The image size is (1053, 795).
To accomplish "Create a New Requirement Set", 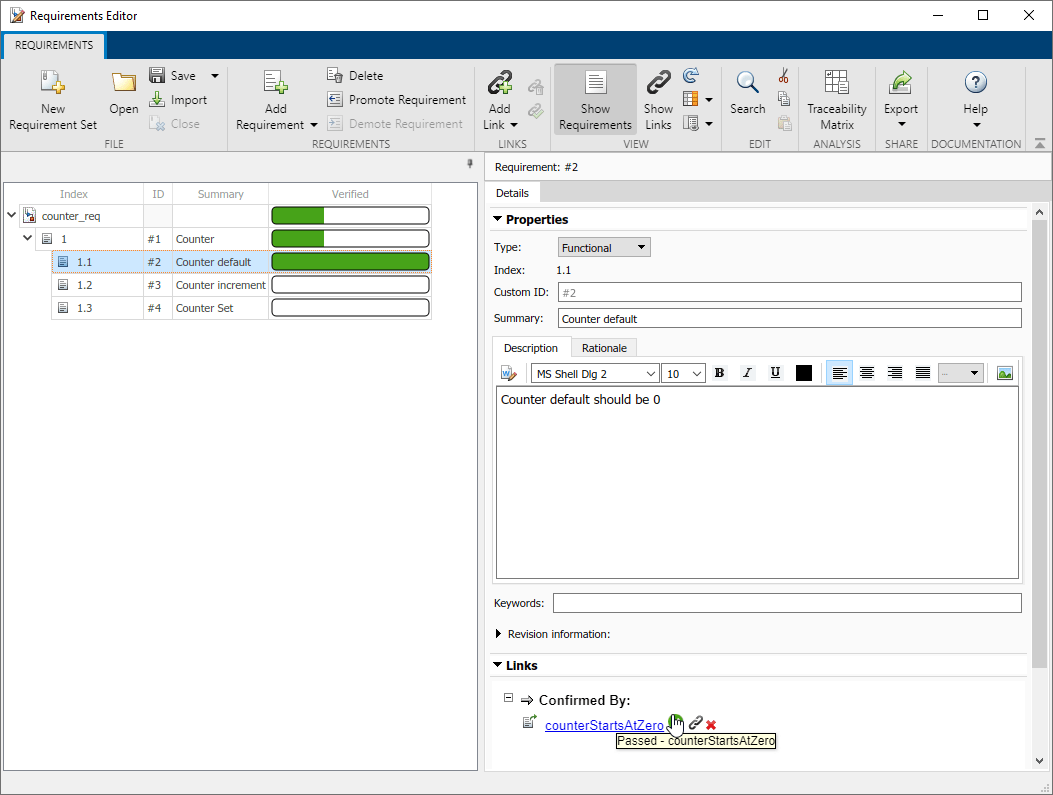I will 52,98.
